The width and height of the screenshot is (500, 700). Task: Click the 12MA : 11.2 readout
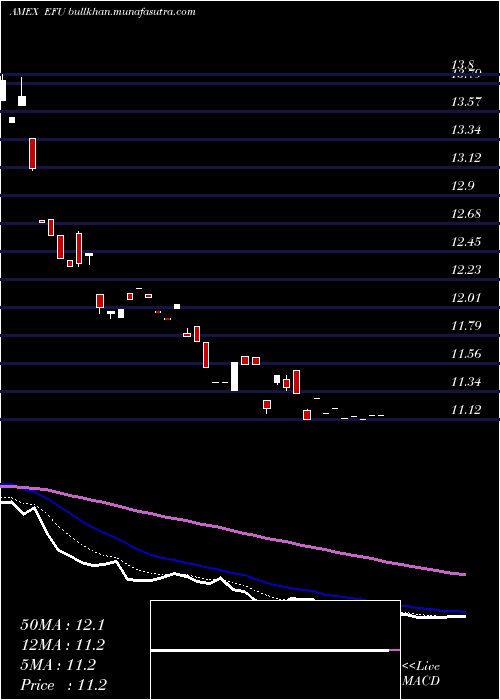(62, 645)
